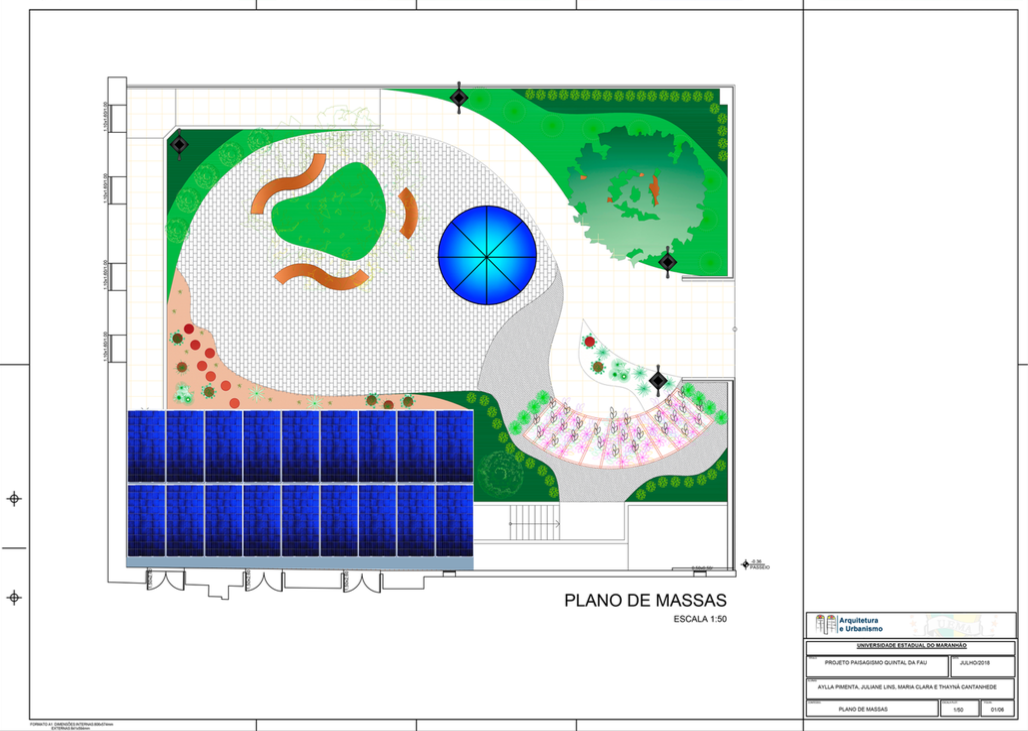Click the small orange arc bench beside the lawn island
The image size is (1028, 731).
point(408,213)
